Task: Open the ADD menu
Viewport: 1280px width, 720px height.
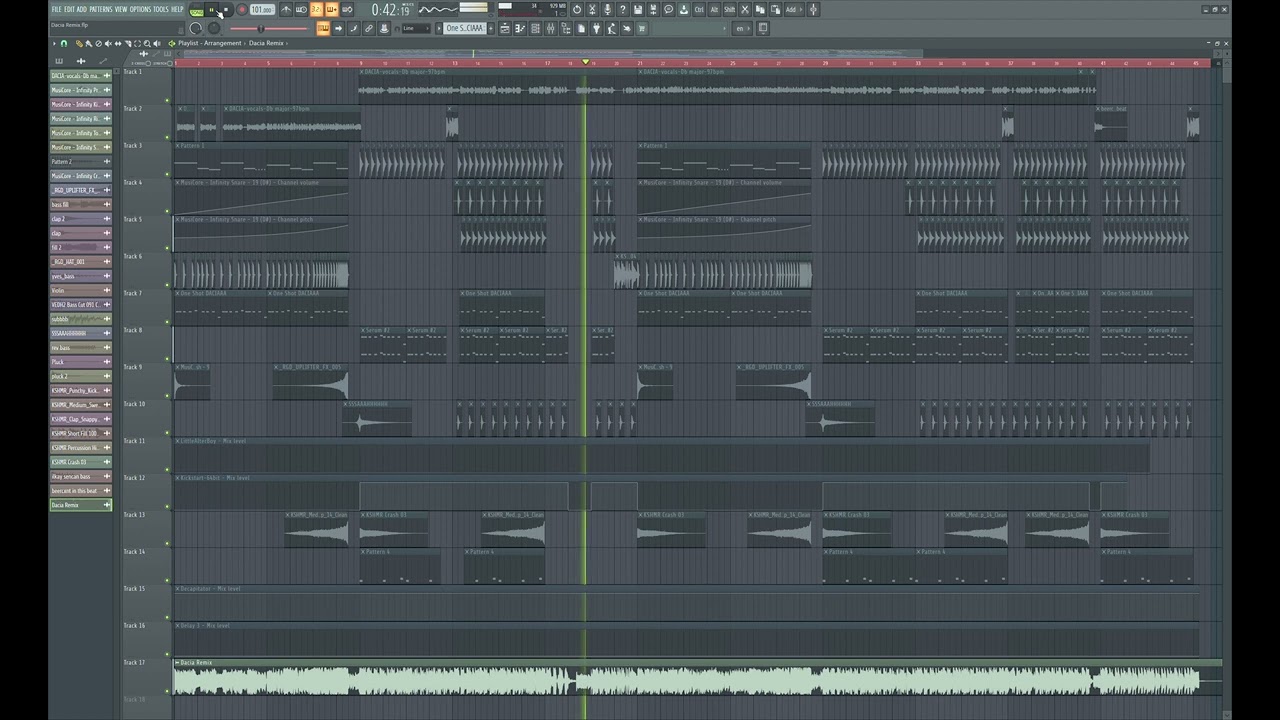Action: point(82,9)
